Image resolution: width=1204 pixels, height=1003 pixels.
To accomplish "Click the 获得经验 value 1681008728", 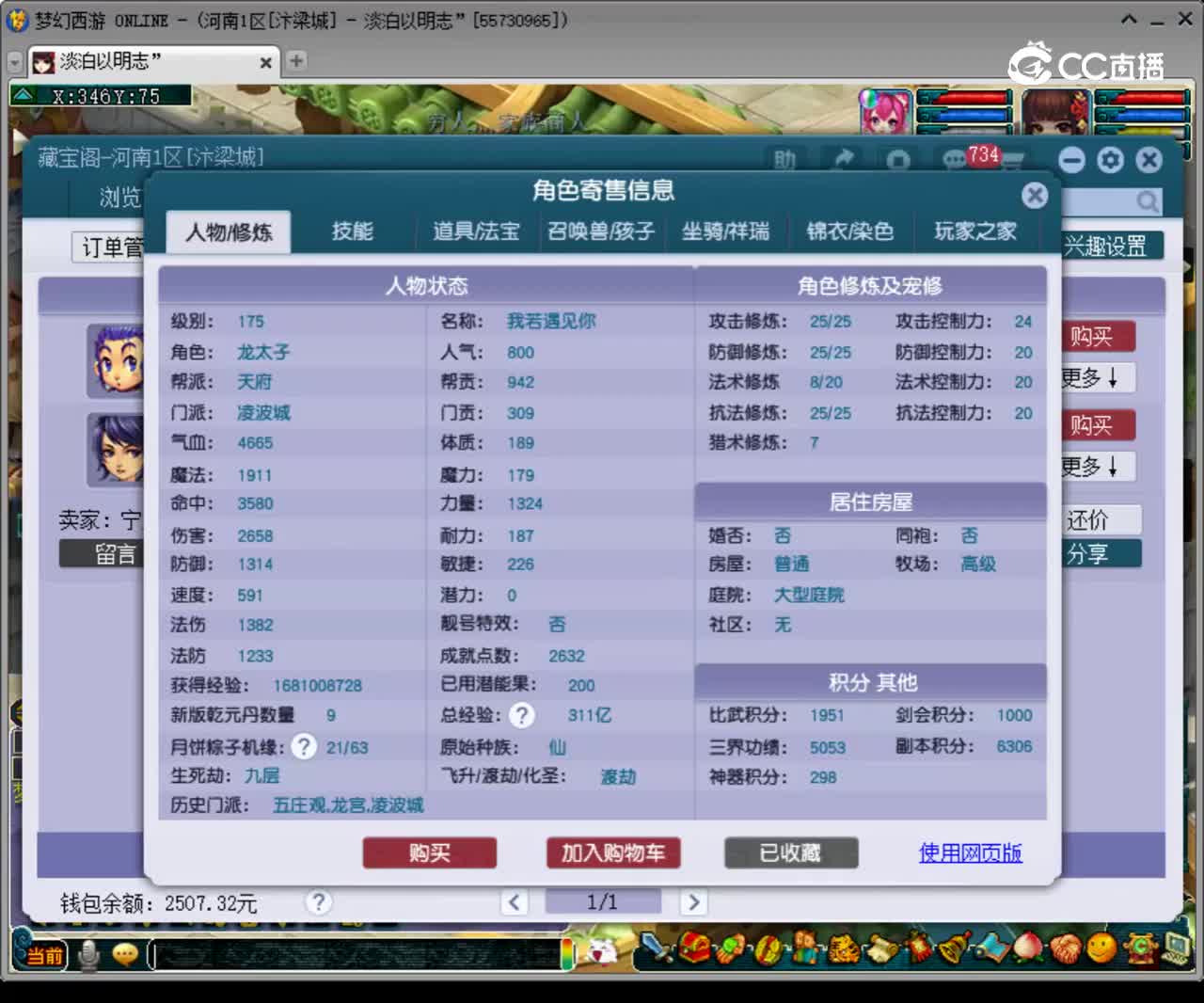I will pos(318,685).
